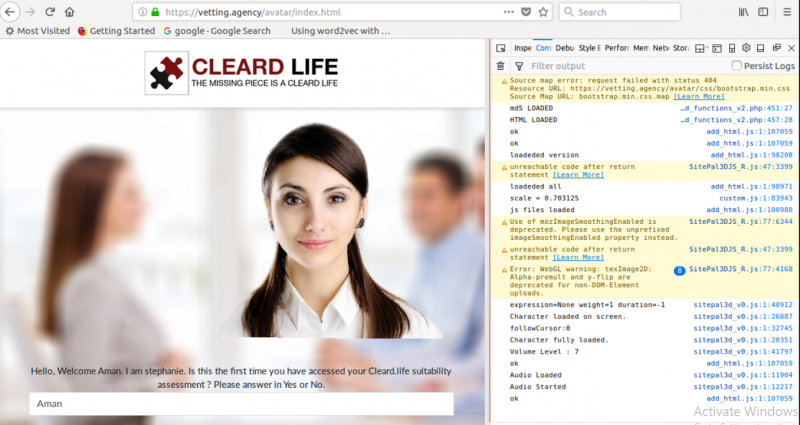Open google - Google Search bookmark

pyautogui.click(x=217, y=31)
